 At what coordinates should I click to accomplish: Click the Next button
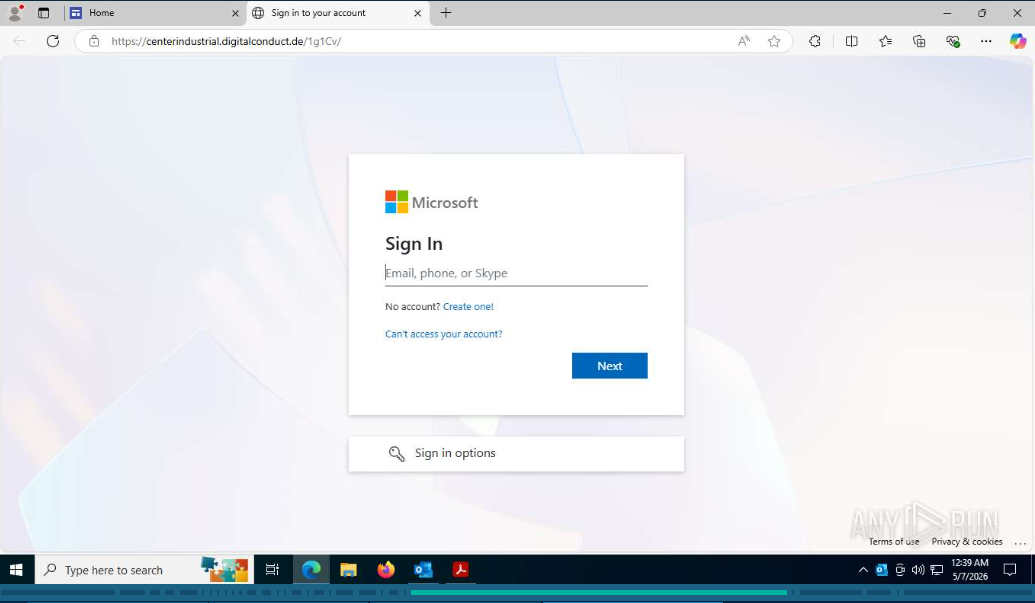609,365
